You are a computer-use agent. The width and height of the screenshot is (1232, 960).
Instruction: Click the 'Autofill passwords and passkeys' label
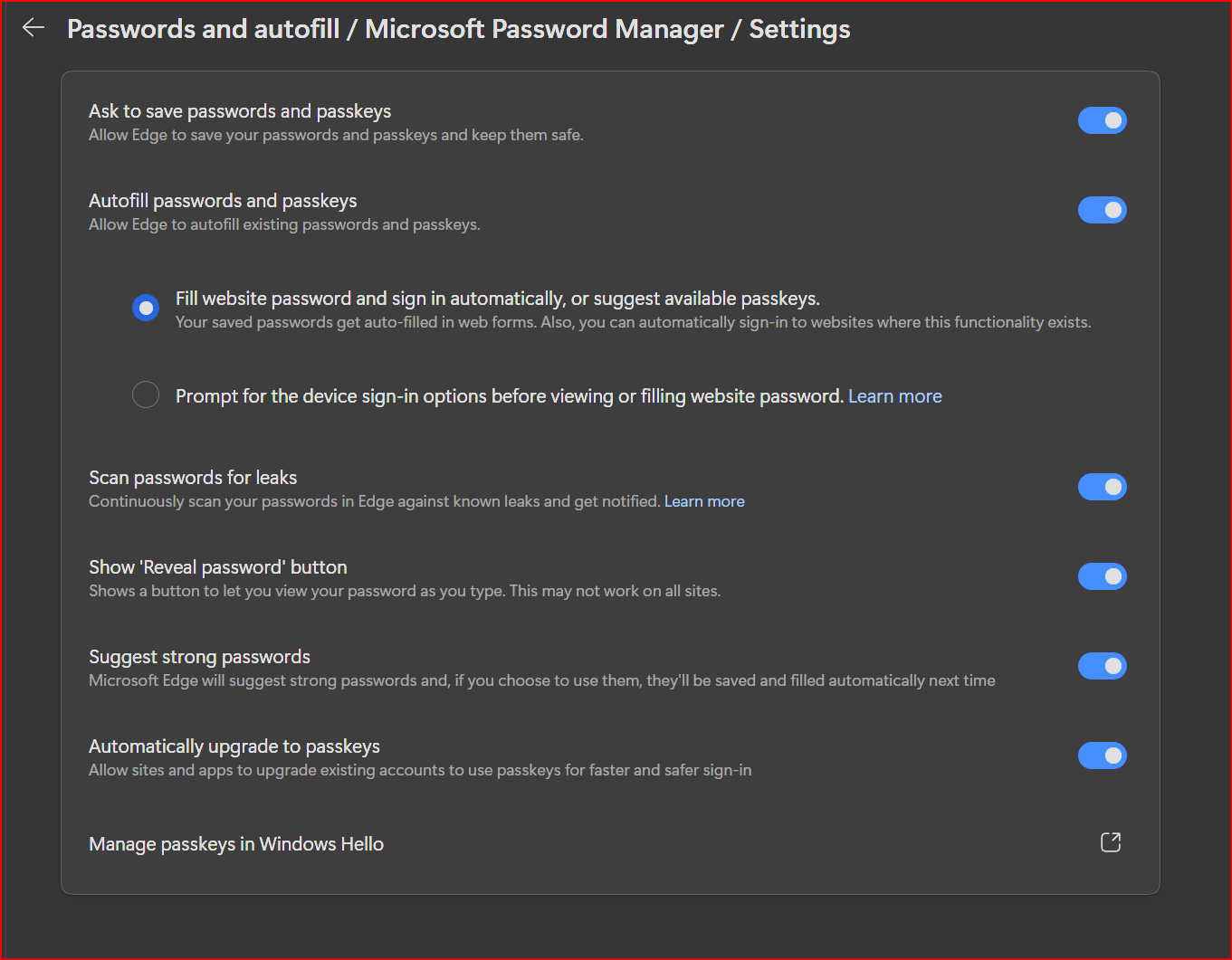point(223,201)
